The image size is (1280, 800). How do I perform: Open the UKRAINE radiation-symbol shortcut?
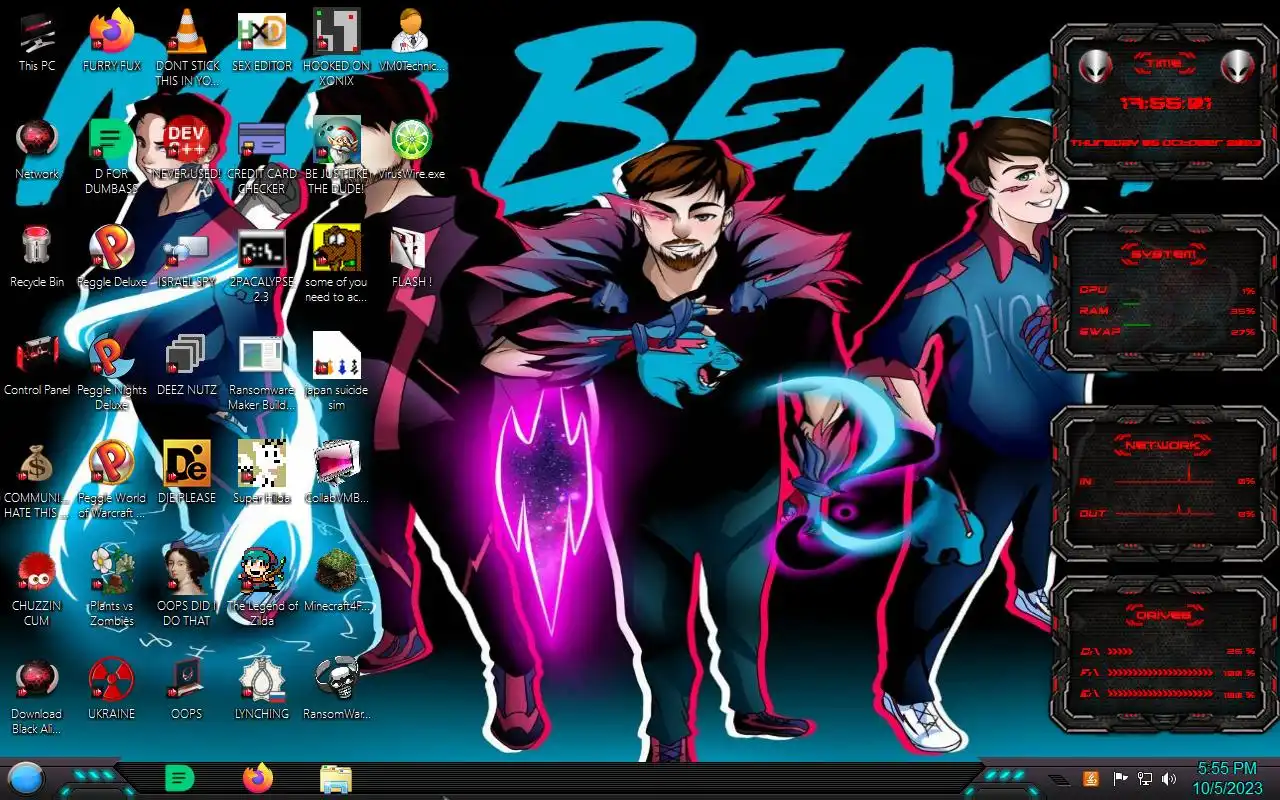click(x=112, y=690)
